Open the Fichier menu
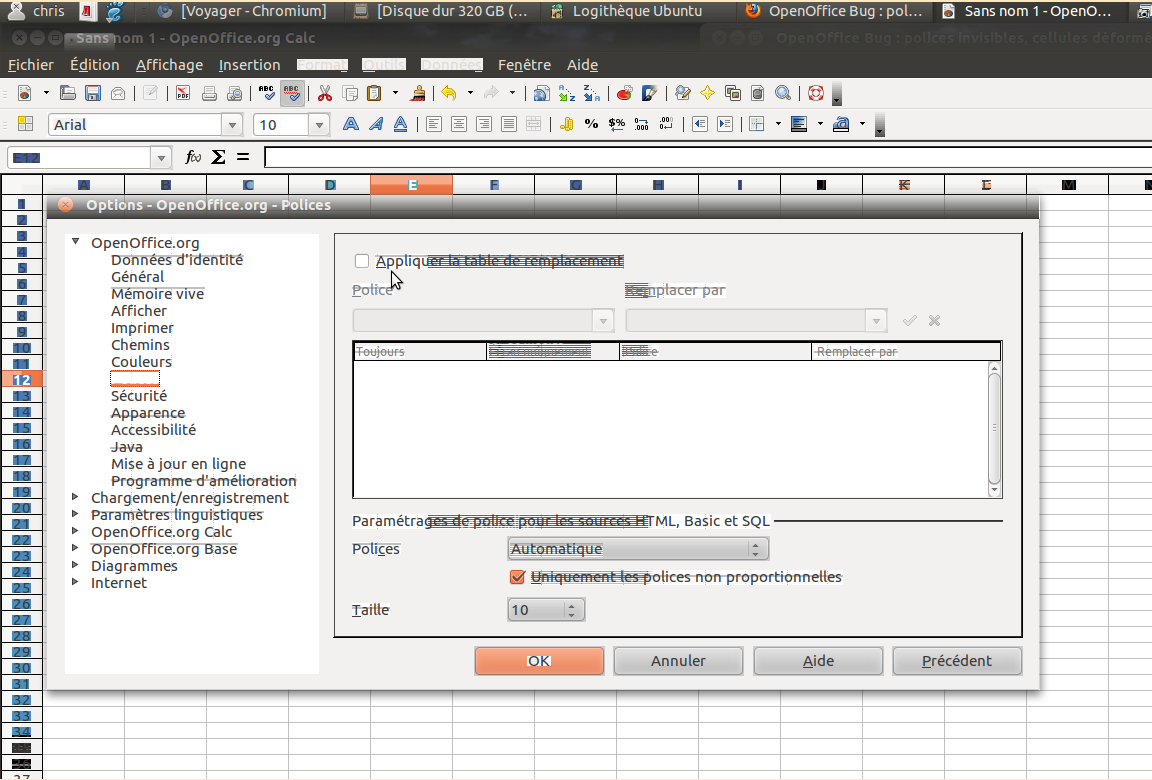Image resolution: width=1152 pixels, height=780 pixels. pyautogui.click(x=31, y=65)
